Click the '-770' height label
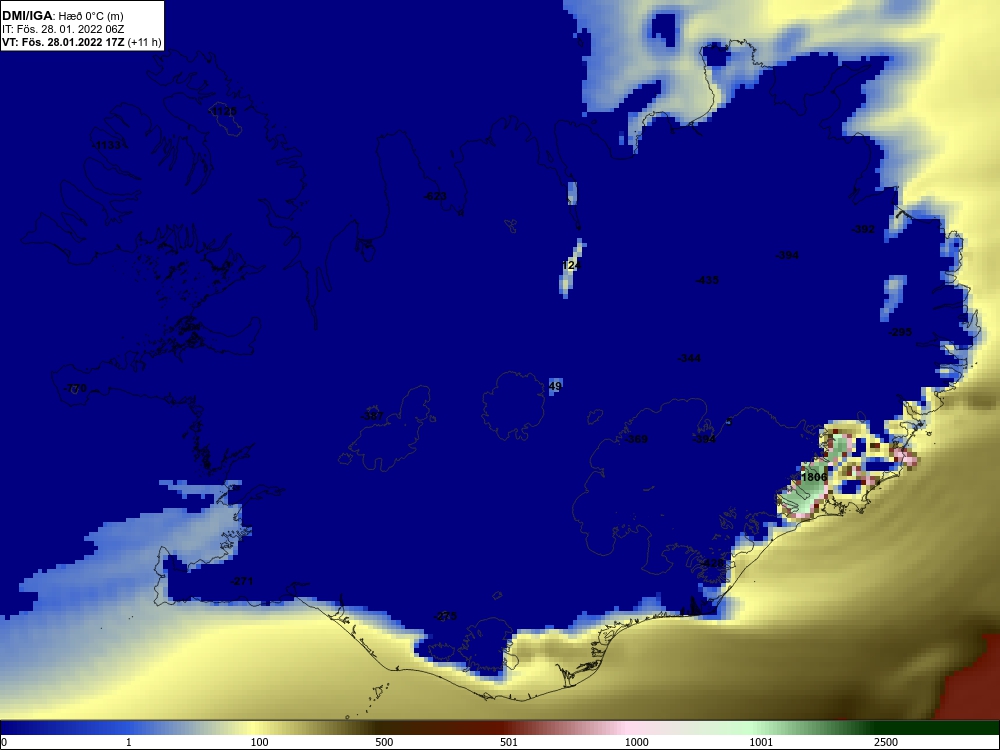Image resolution: width=1000 pixels, height=750 pixels. 75,388
